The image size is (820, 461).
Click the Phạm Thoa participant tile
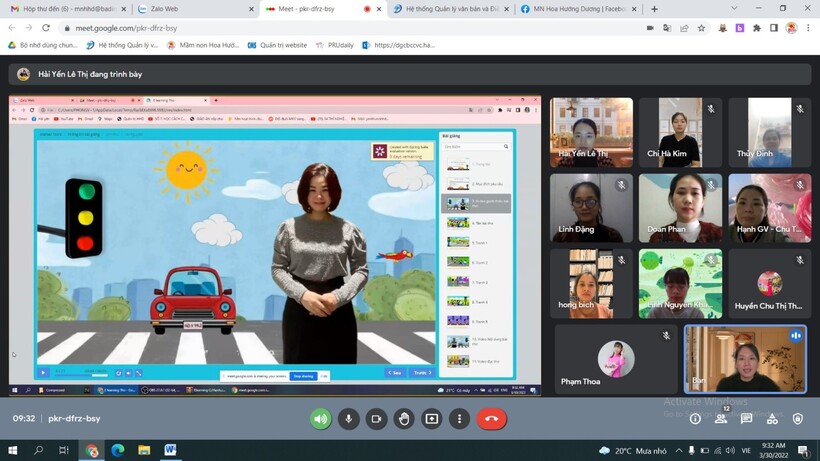pos(615,359)
